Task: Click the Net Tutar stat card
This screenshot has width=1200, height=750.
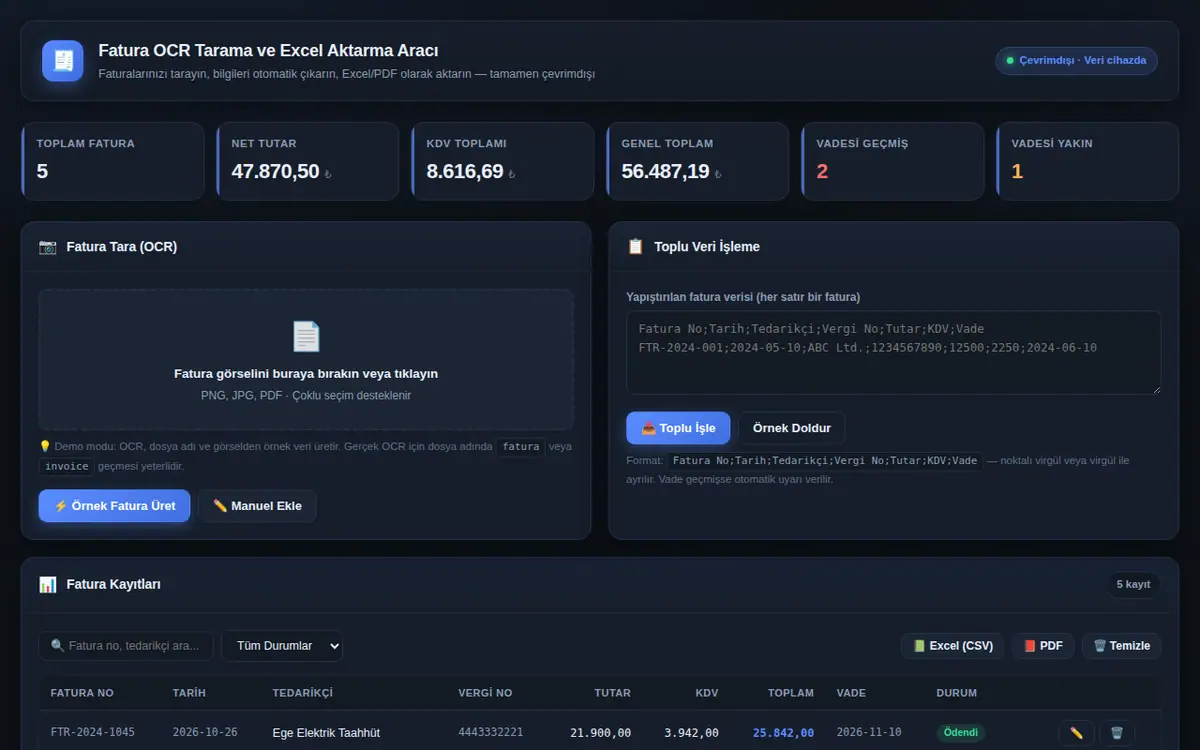Action: coord(308,161)
